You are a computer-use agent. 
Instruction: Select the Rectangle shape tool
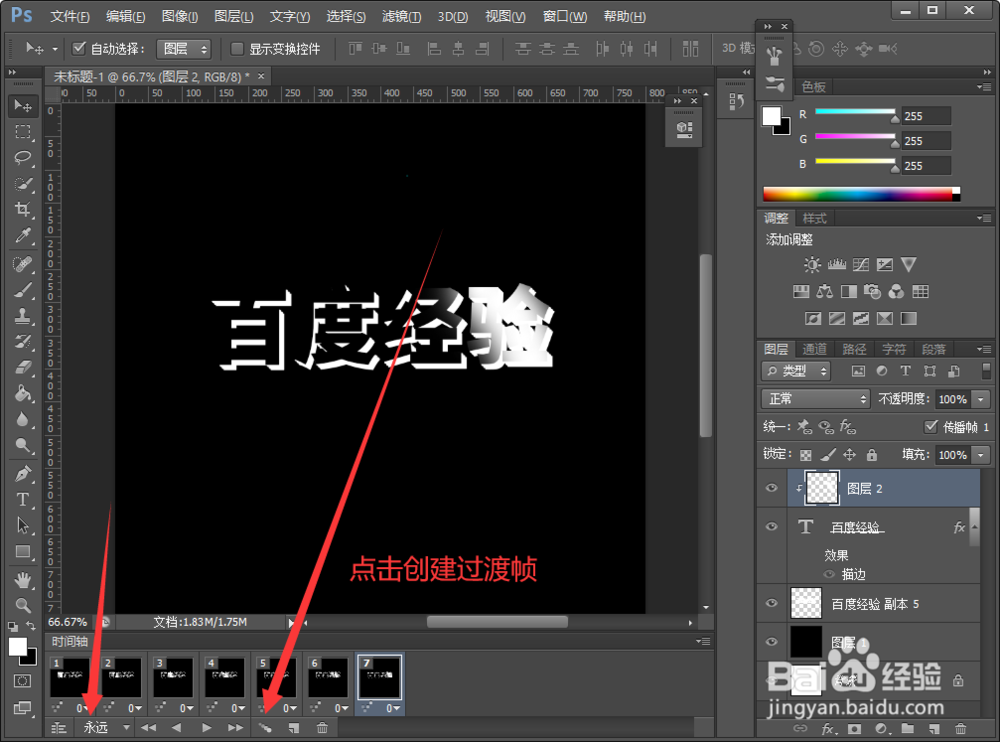[x=23, y=551]
